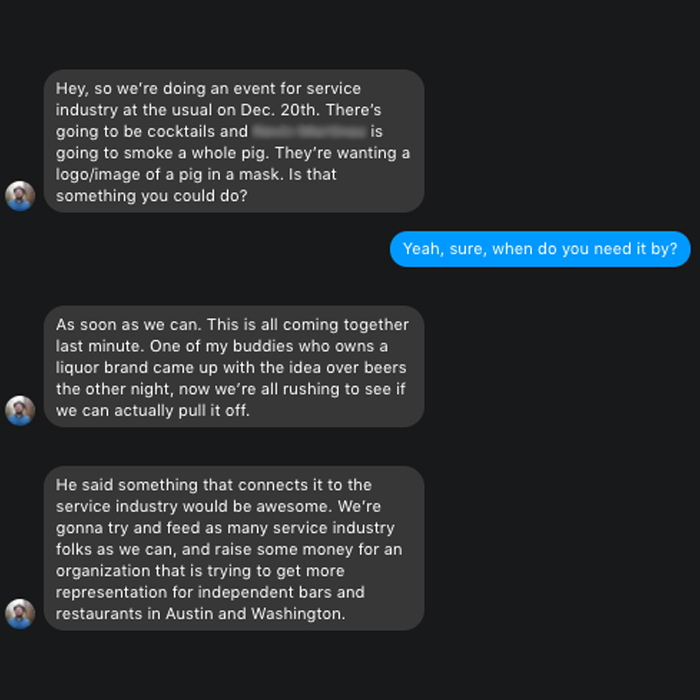Viewport: 700px width, 700px height.
Task: Click the 'liquor brand' text
Action: [102, 368]
